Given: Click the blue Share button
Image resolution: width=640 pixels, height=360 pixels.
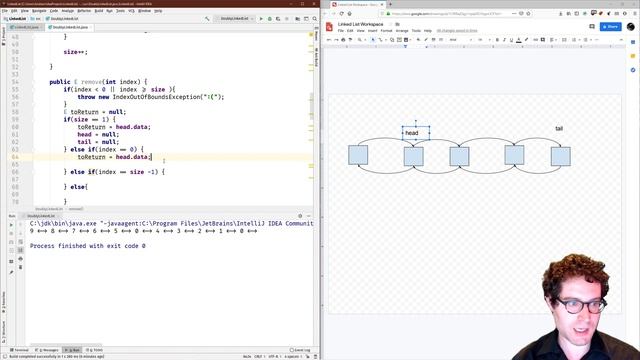Looking at the screenshot, I should (x=611, y=27).
